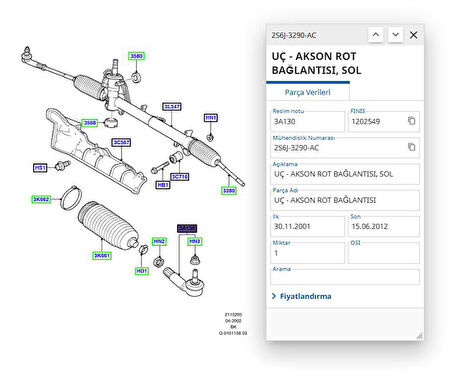Screen dimensions: 452x377
Task: Close the 2S6J-3290-AC part panel
Action: (x=413, y=35)
